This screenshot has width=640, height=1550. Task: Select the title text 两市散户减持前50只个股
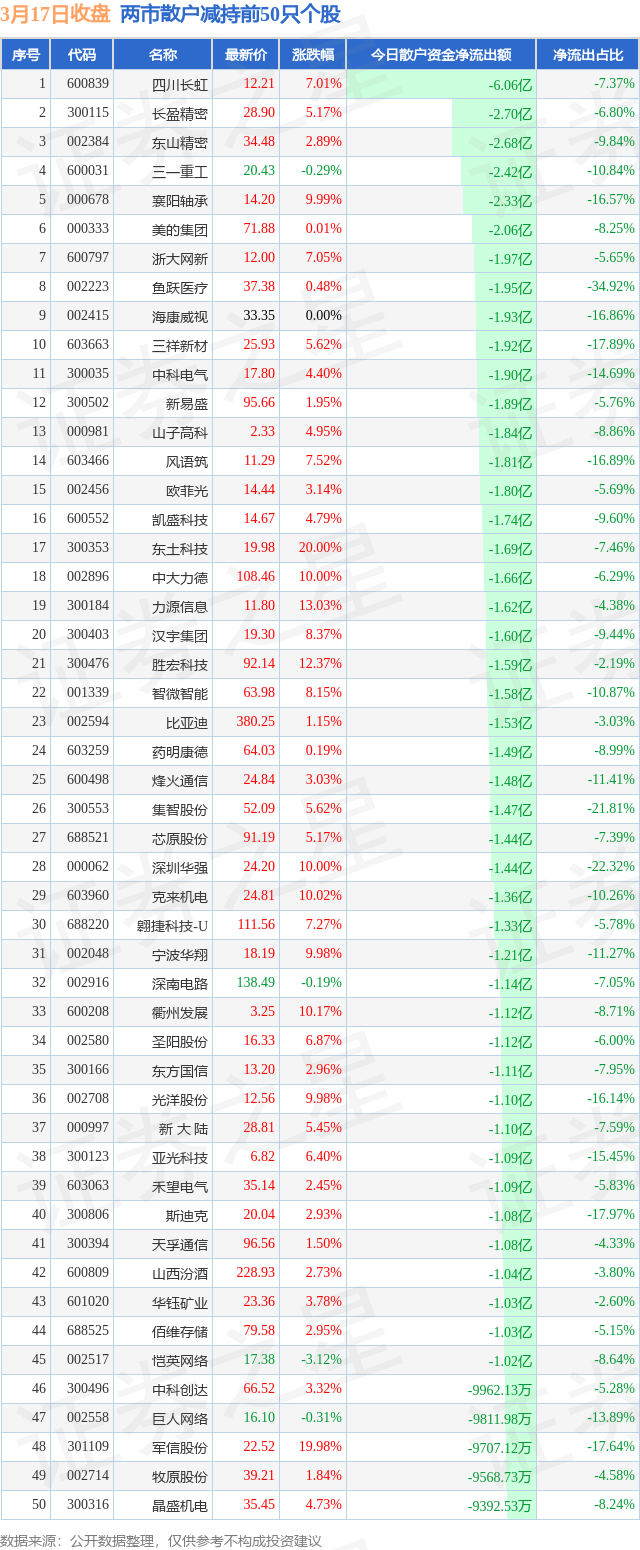tap(230, 14)
